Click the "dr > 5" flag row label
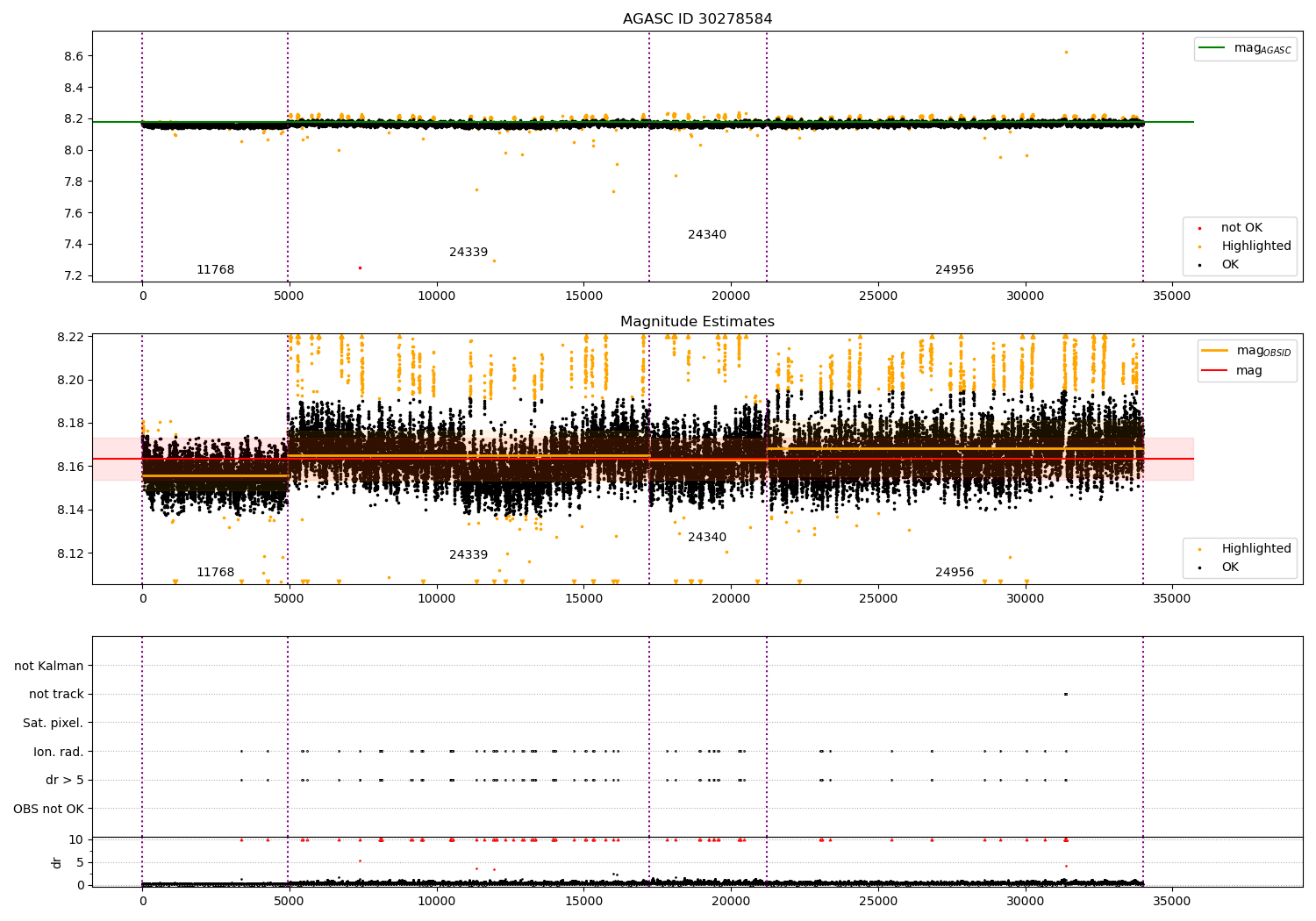 65,781
